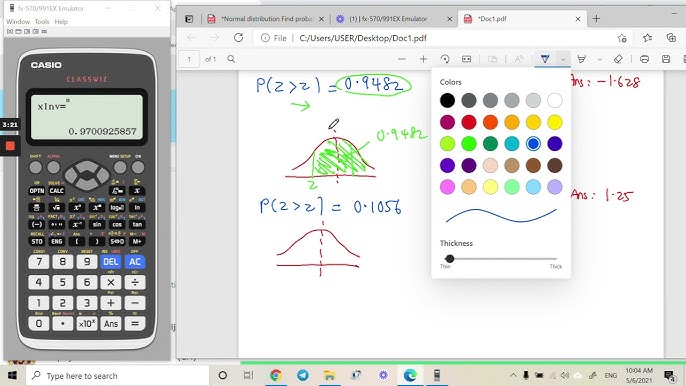Screen dimensions: 686x386
Task: Open the tab actions menu icon
Action: [x=189, y=19]
